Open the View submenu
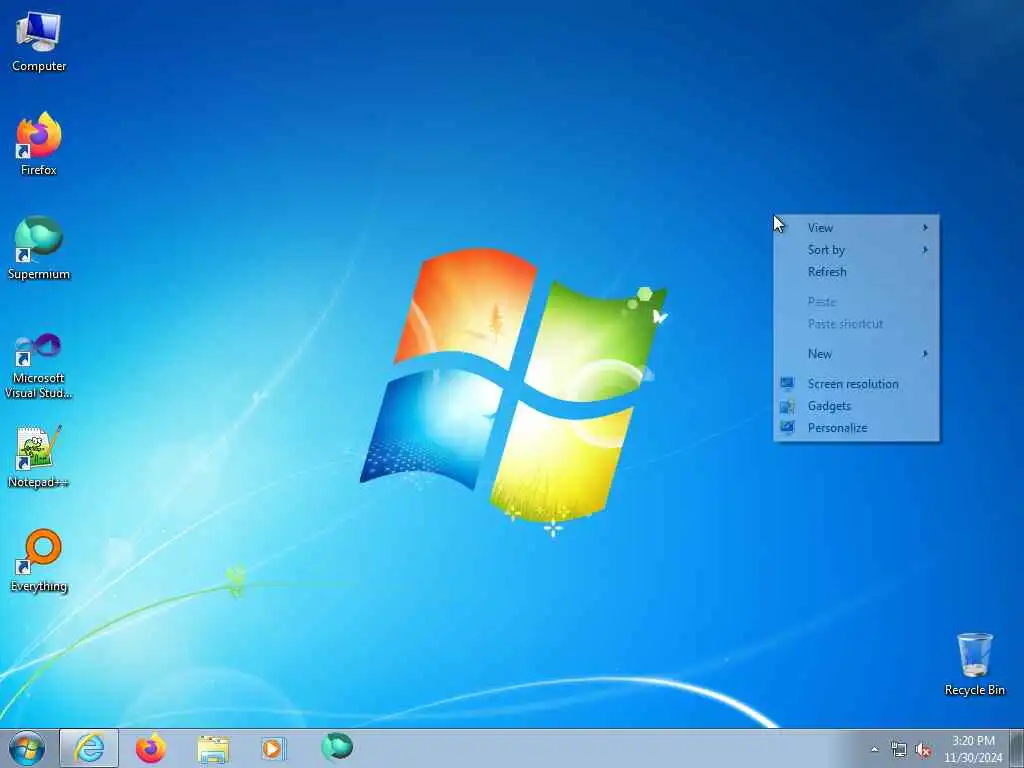 [x=856, y=228]
